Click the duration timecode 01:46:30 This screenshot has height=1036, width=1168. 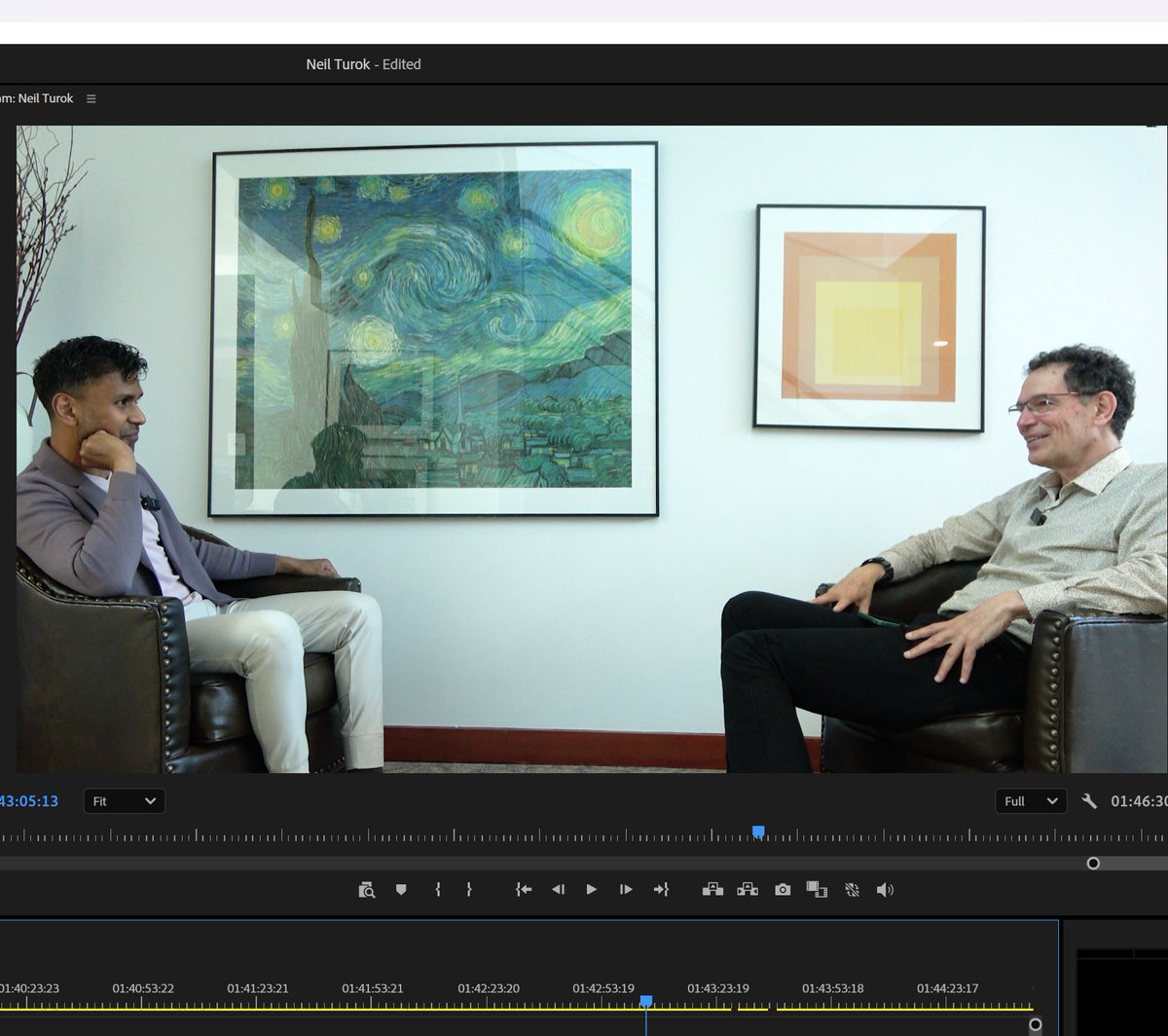tap(1139, 801)
